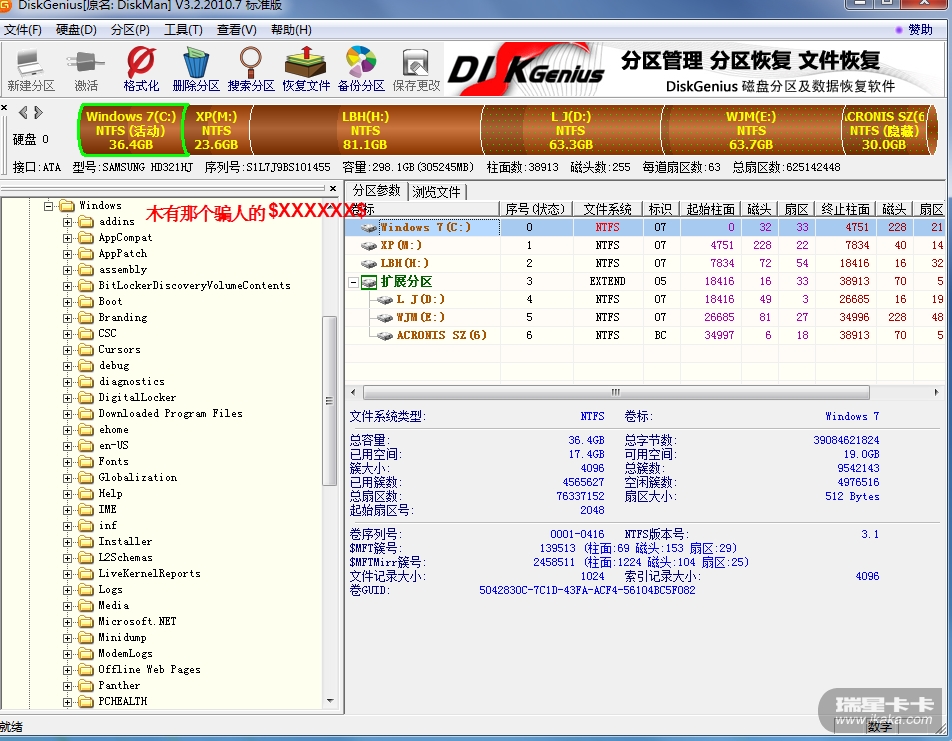Click the Media folder icon
Image resolution: width=952 pixels, height=741 pixels.
[87, 606]
